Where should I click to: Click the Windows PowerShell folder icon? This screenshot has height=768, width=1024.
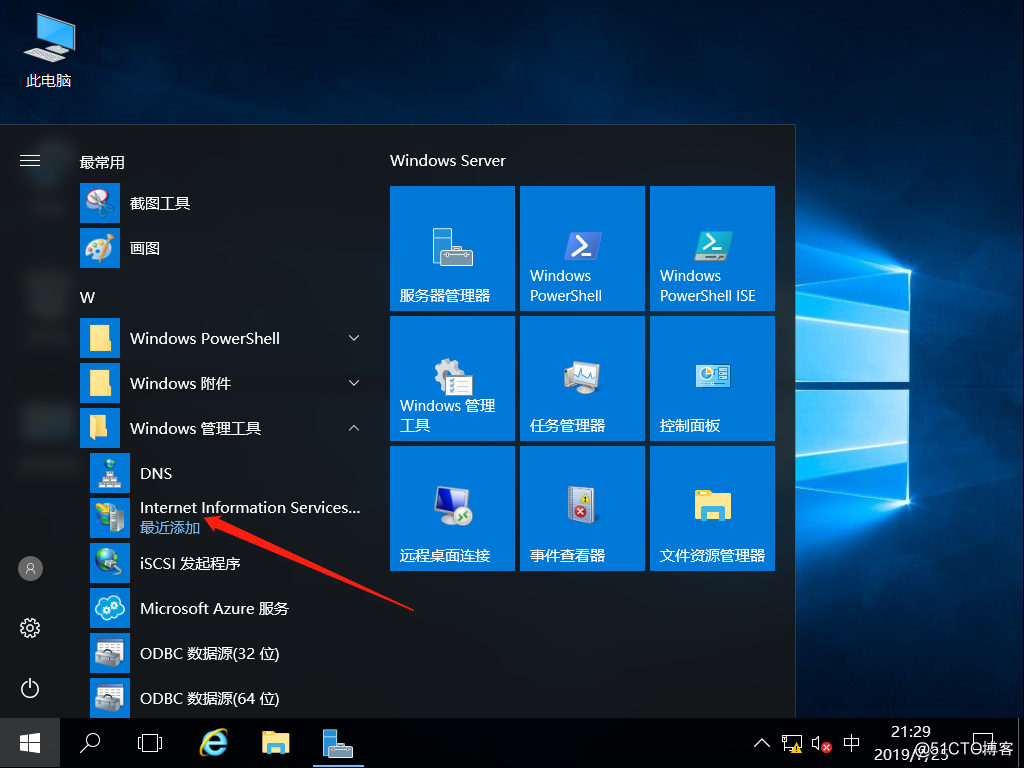click(x=100, y=338)
